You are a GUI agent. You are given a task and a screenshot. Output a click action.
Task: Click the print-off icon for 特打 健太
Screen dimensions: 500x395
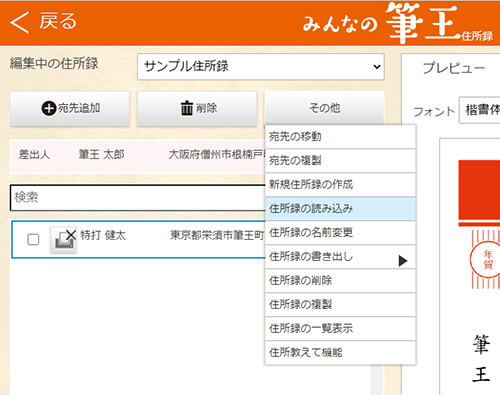64,239
